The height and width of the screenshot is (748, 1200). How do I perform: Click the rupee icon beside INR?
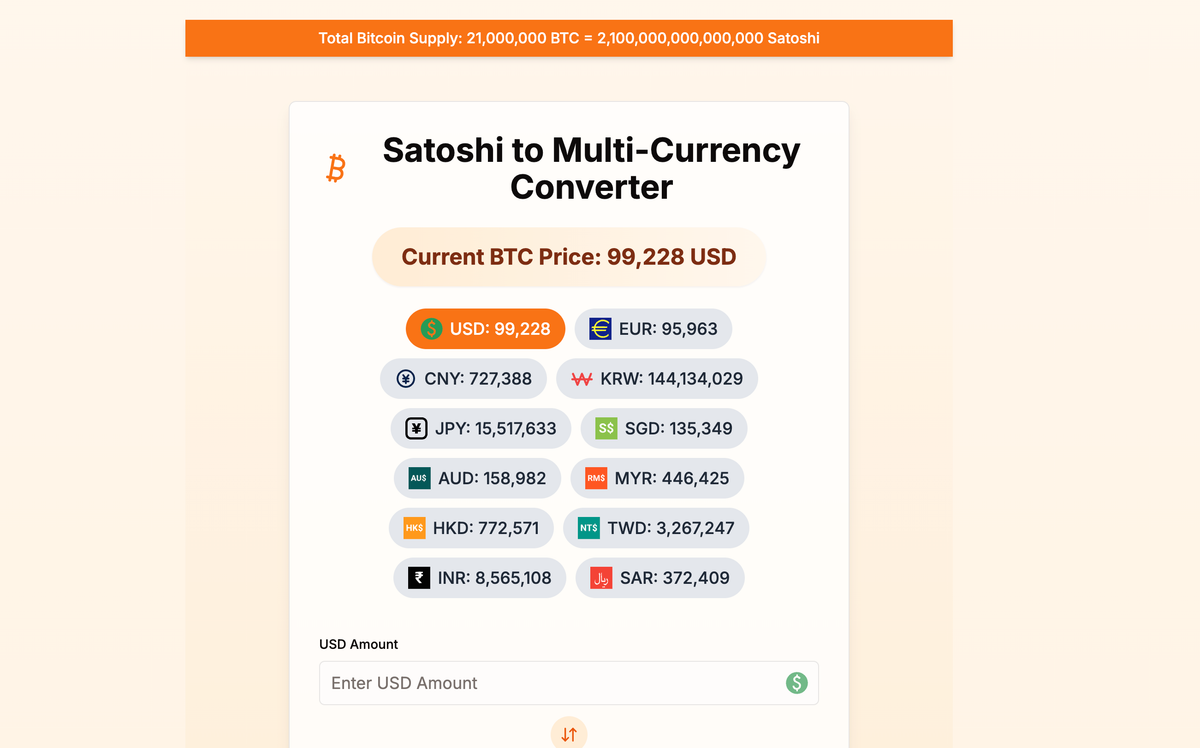click(419, 578)
